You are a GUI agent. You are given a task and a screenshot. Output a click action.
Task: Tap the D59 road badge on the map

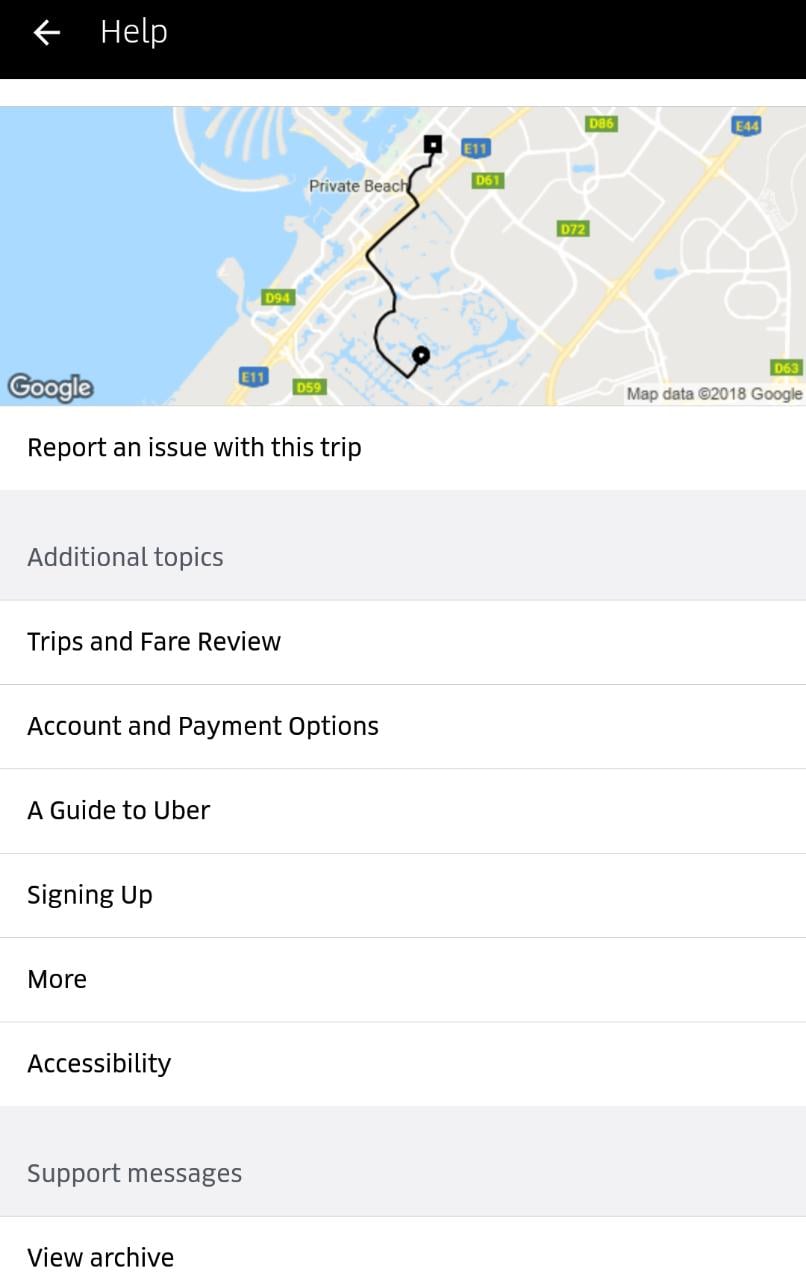(x=309, y=387)
